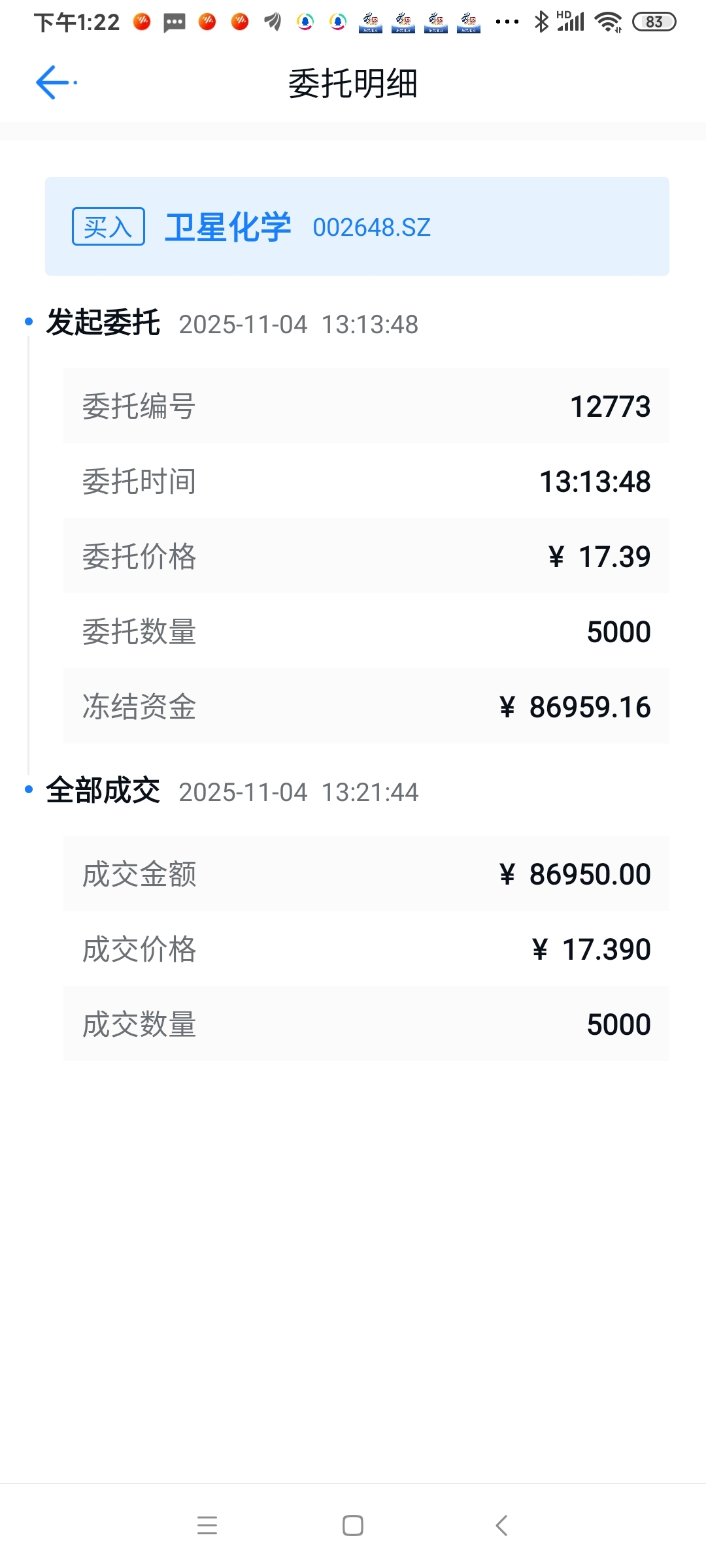The height and width of the screenshot is (1568, 706).
Task: Tap the three-dots overflow in status bar
Action: click(507, 22)
